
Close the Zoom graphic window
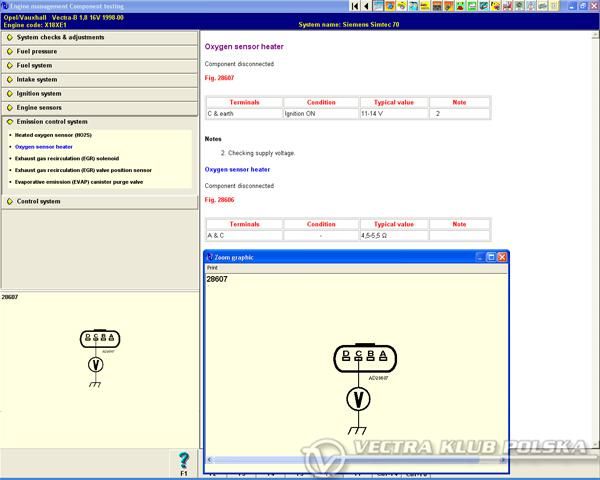point(502,257)
